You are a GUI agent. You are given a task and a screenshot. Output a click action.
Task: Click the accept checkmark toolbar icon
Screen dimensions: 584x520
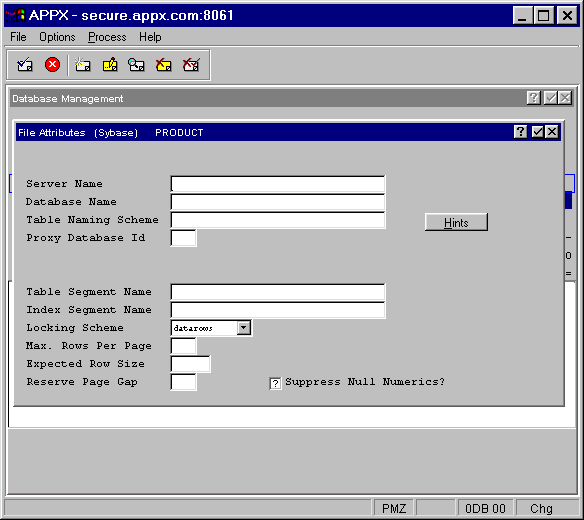click(25, 65)
